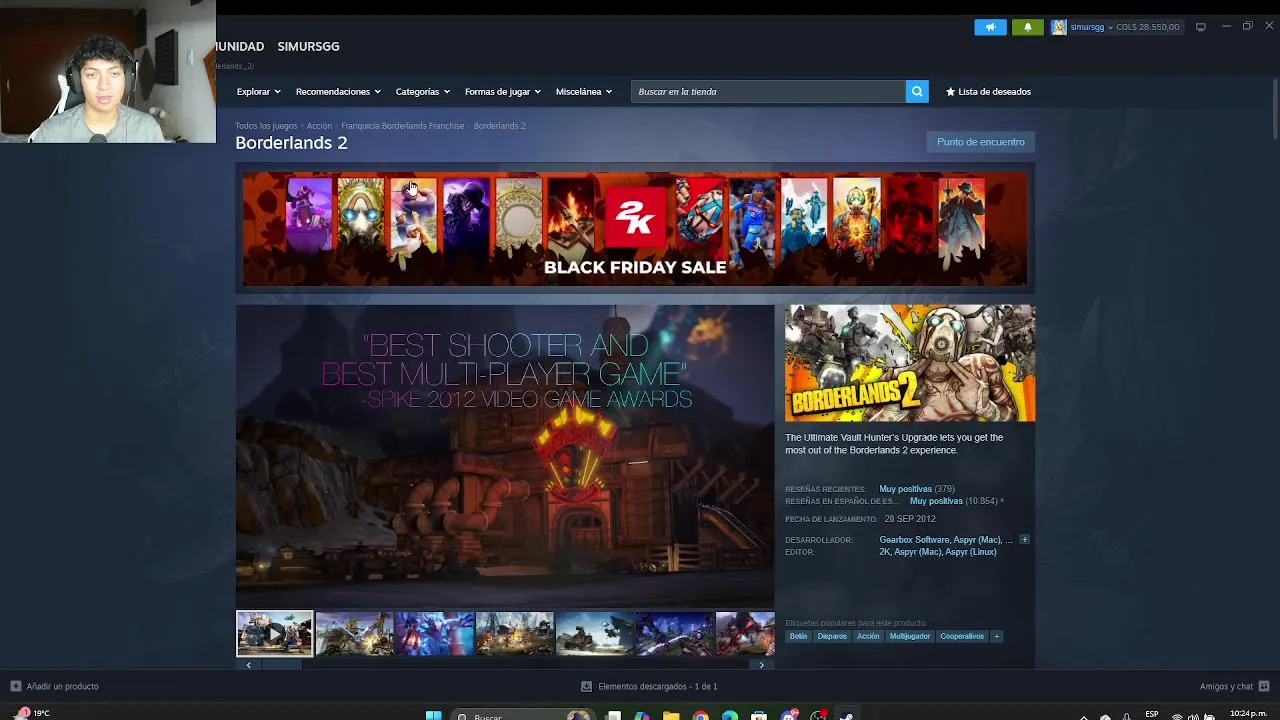Click the blue magnifier search button
The width and height of the screenshot is (1280, 720).
pyautogui.click(x=917, y=91)
